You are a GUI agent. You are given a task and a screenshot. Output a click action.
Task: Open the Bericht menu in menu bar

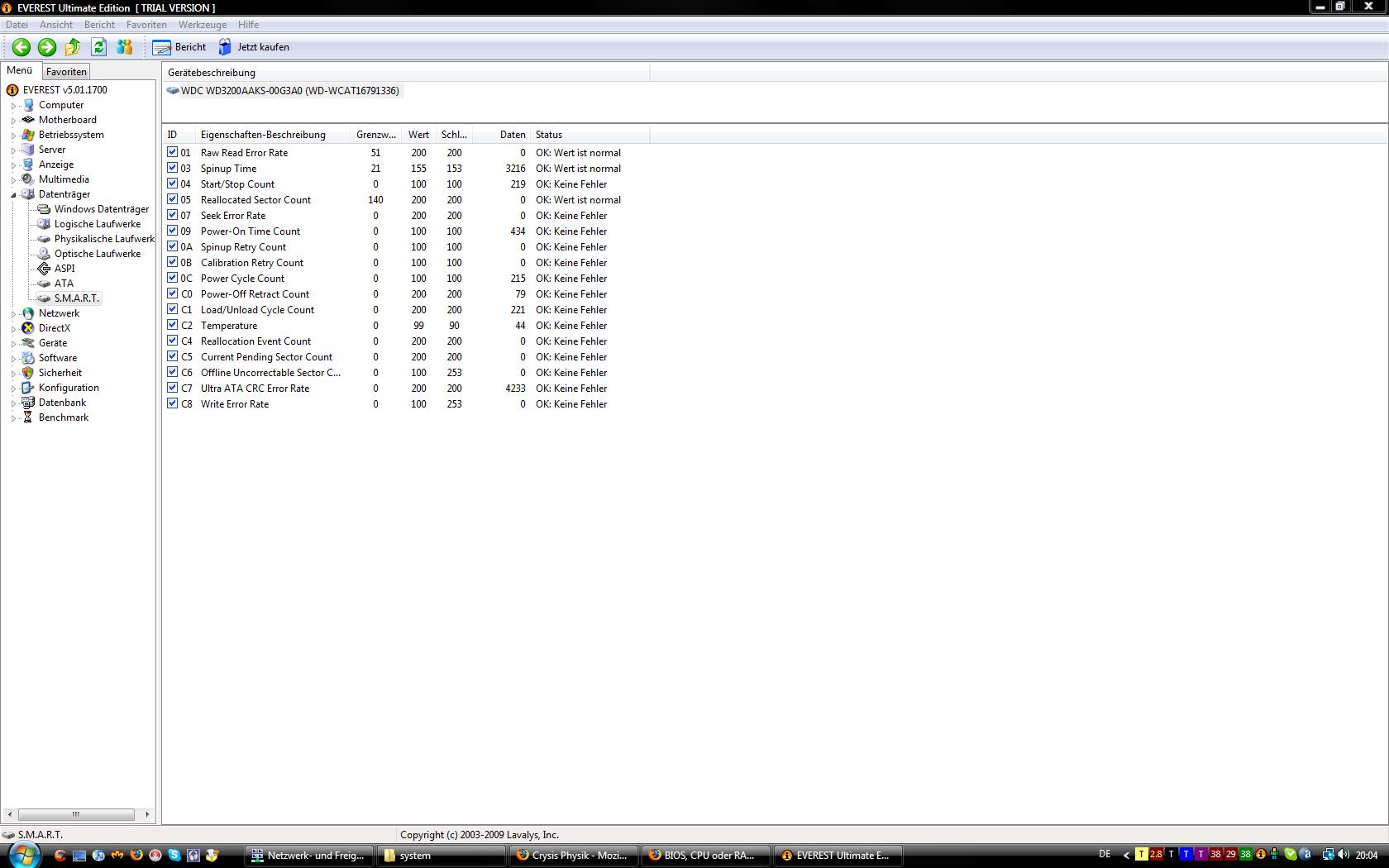pos(99,25)
